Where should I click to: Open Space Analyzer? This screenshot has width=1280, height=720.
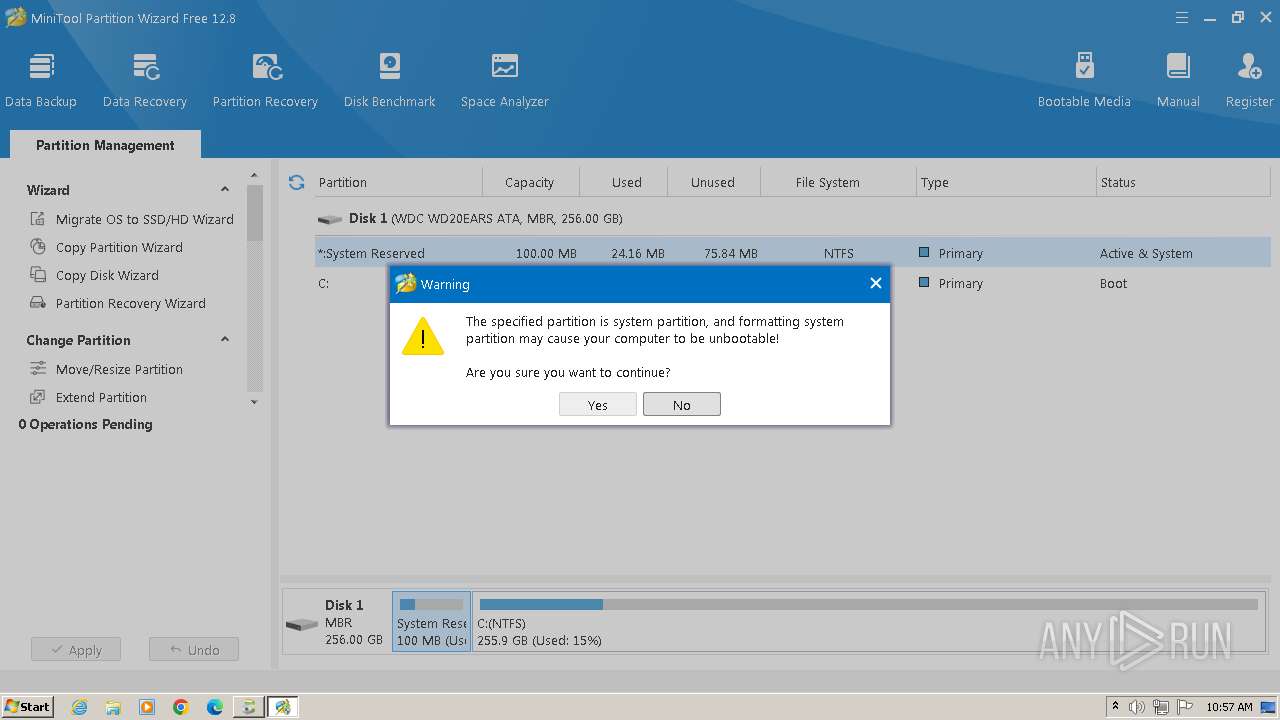(x=505, y=80)
